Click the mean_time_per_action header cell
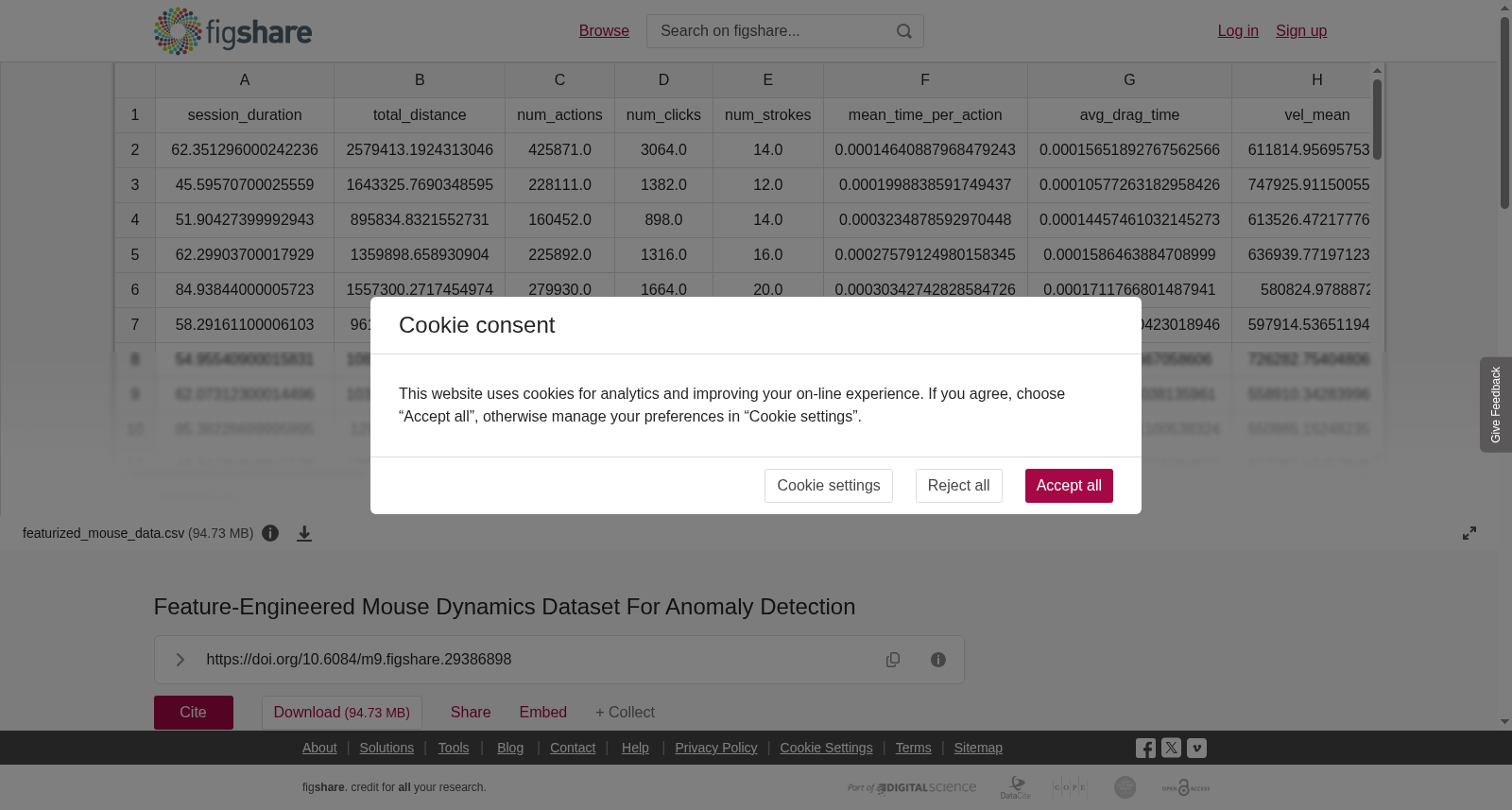Image resolution: width=1512 pixels, height=810 pixels. (x=925, y=115)
